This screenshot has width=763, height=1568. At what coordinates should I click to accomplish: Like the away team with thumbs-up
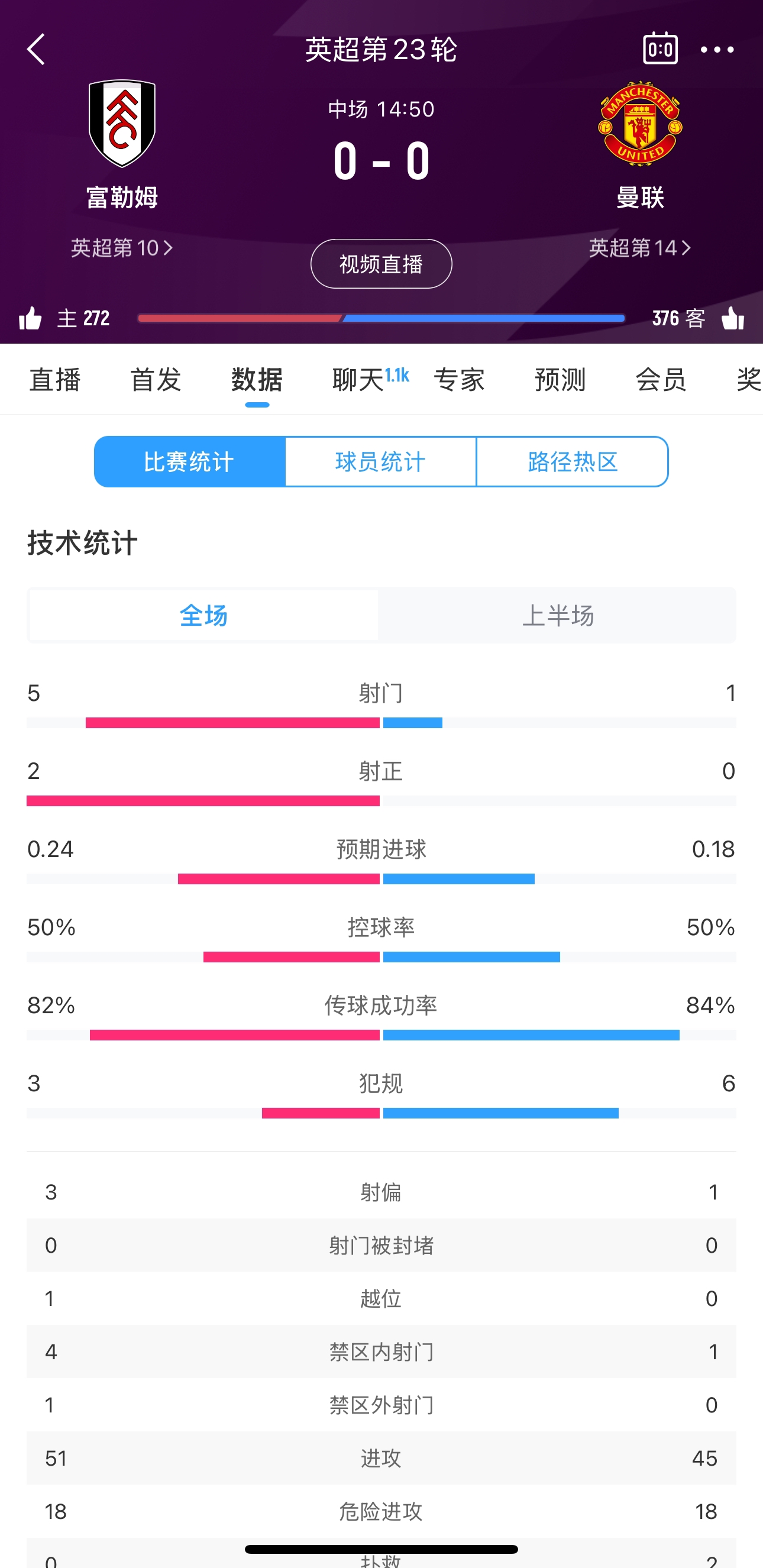(x=733, y=318)
